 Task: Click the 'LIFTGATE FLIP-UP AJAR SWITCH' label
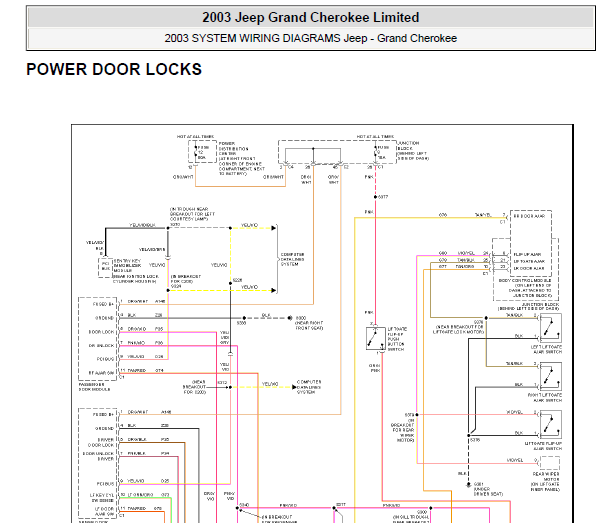click(544, 446)
